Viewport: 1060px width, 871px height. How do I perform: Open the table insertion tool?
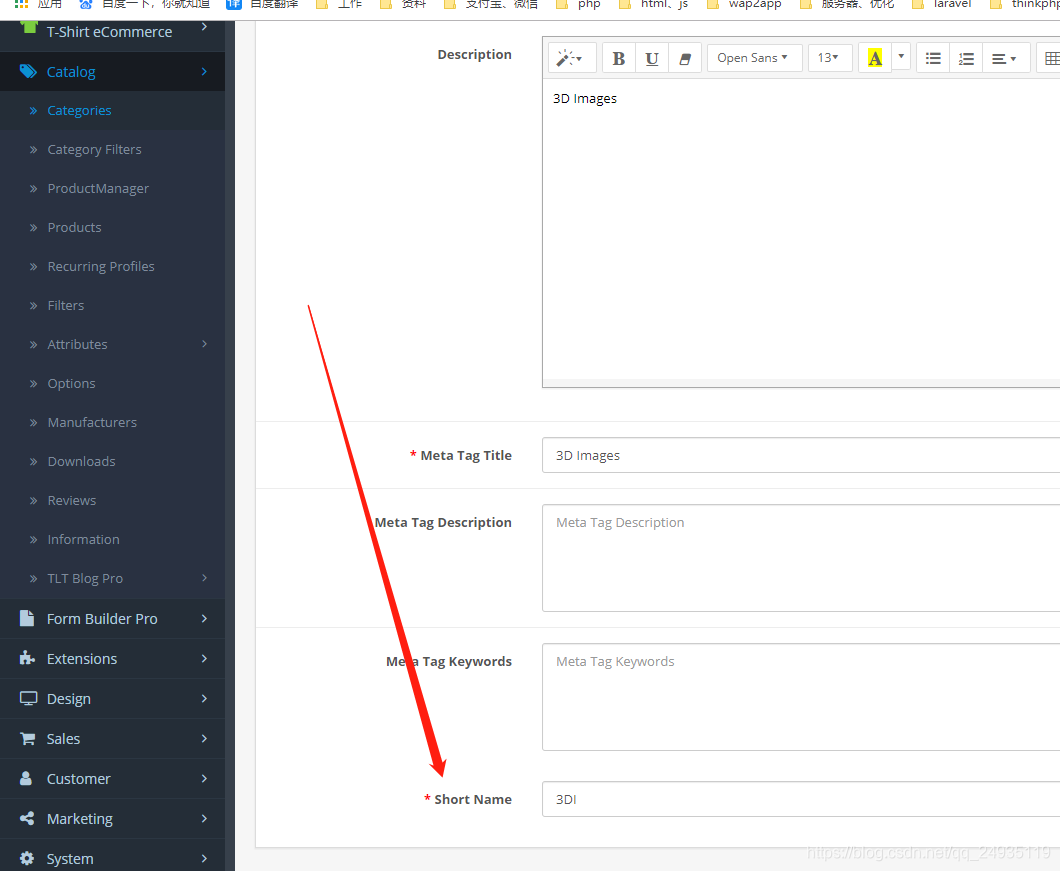coord(1050,57)
